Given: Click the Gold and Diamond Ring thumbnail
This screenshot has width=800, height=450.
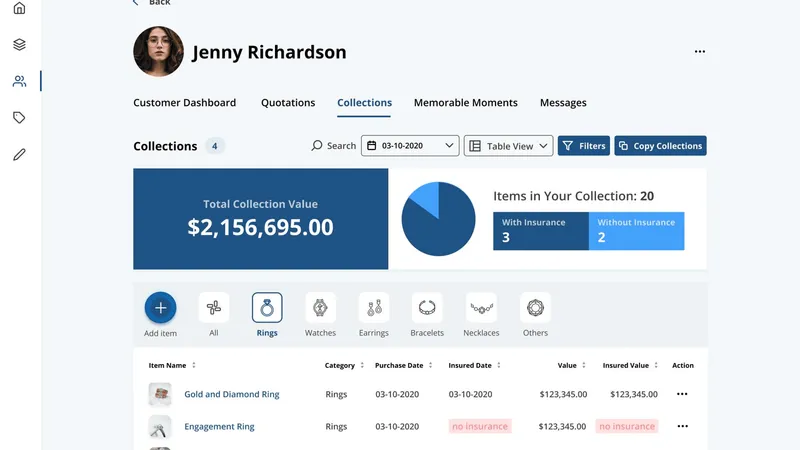Looking at the screenshot, I should coord(160,394).
